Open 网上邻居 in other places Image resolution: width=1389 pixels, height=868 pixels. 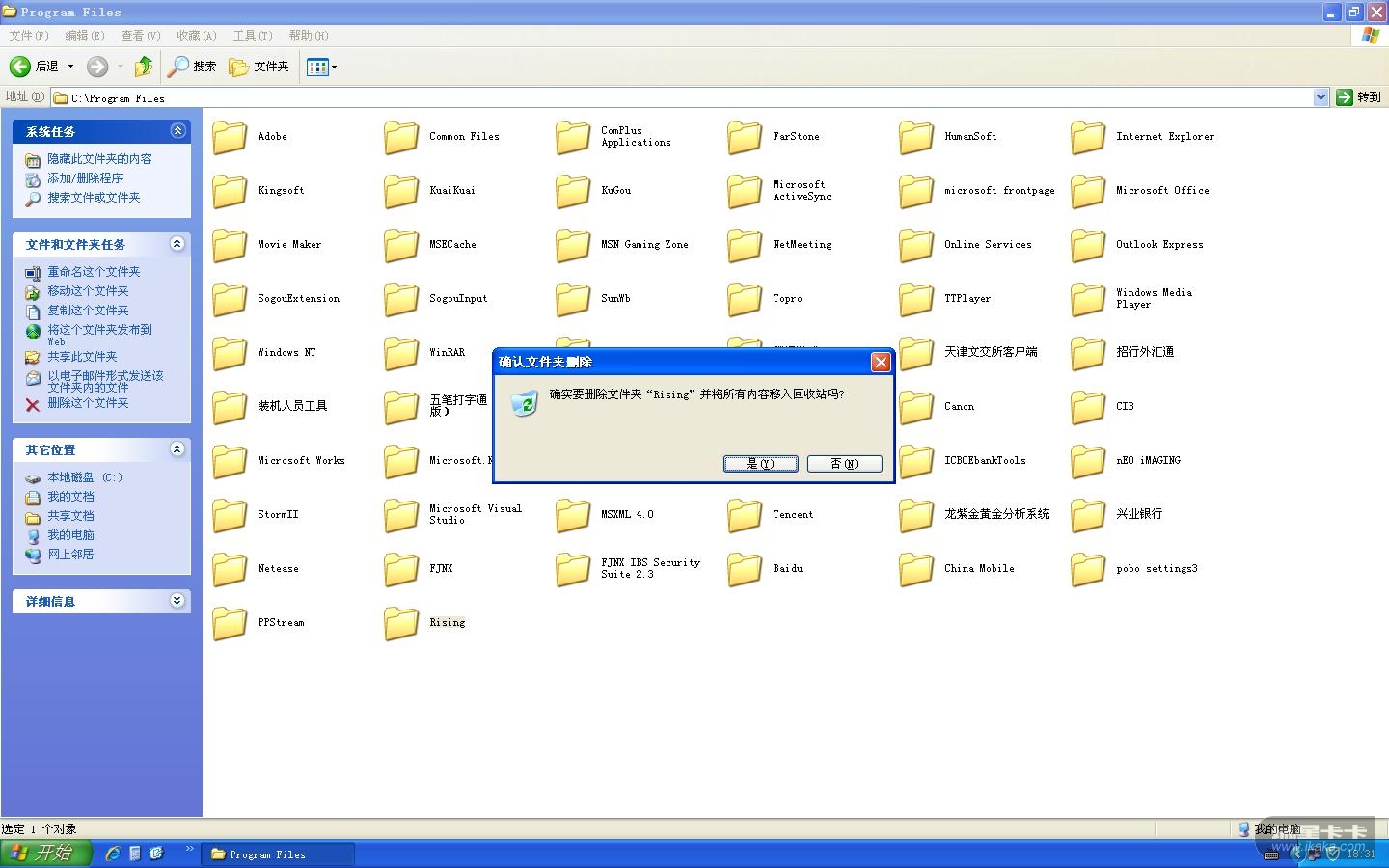(x=70, y=555)
